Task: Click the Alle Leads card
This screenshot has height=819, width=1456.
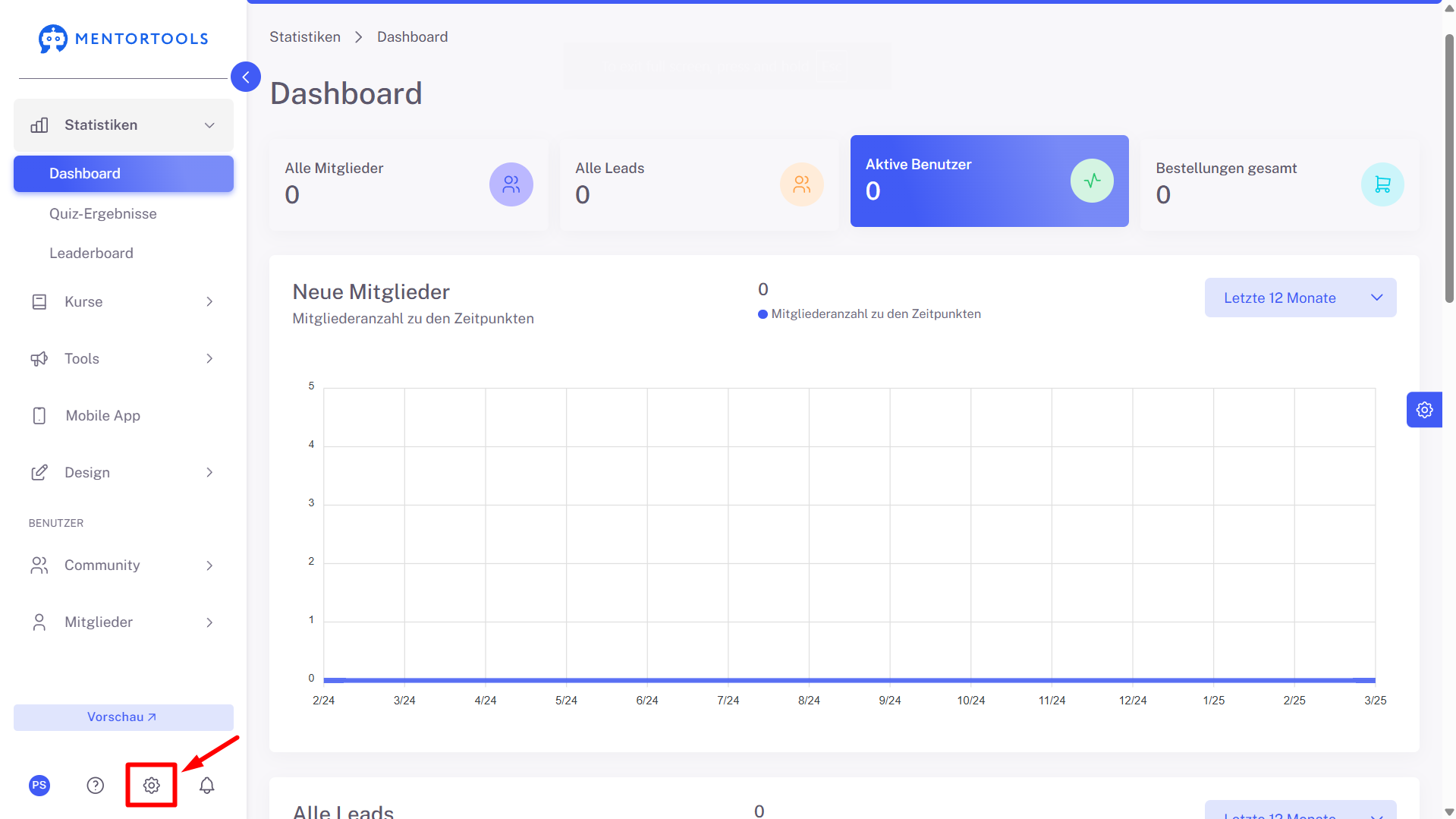Action: click(x=700, y=184)
